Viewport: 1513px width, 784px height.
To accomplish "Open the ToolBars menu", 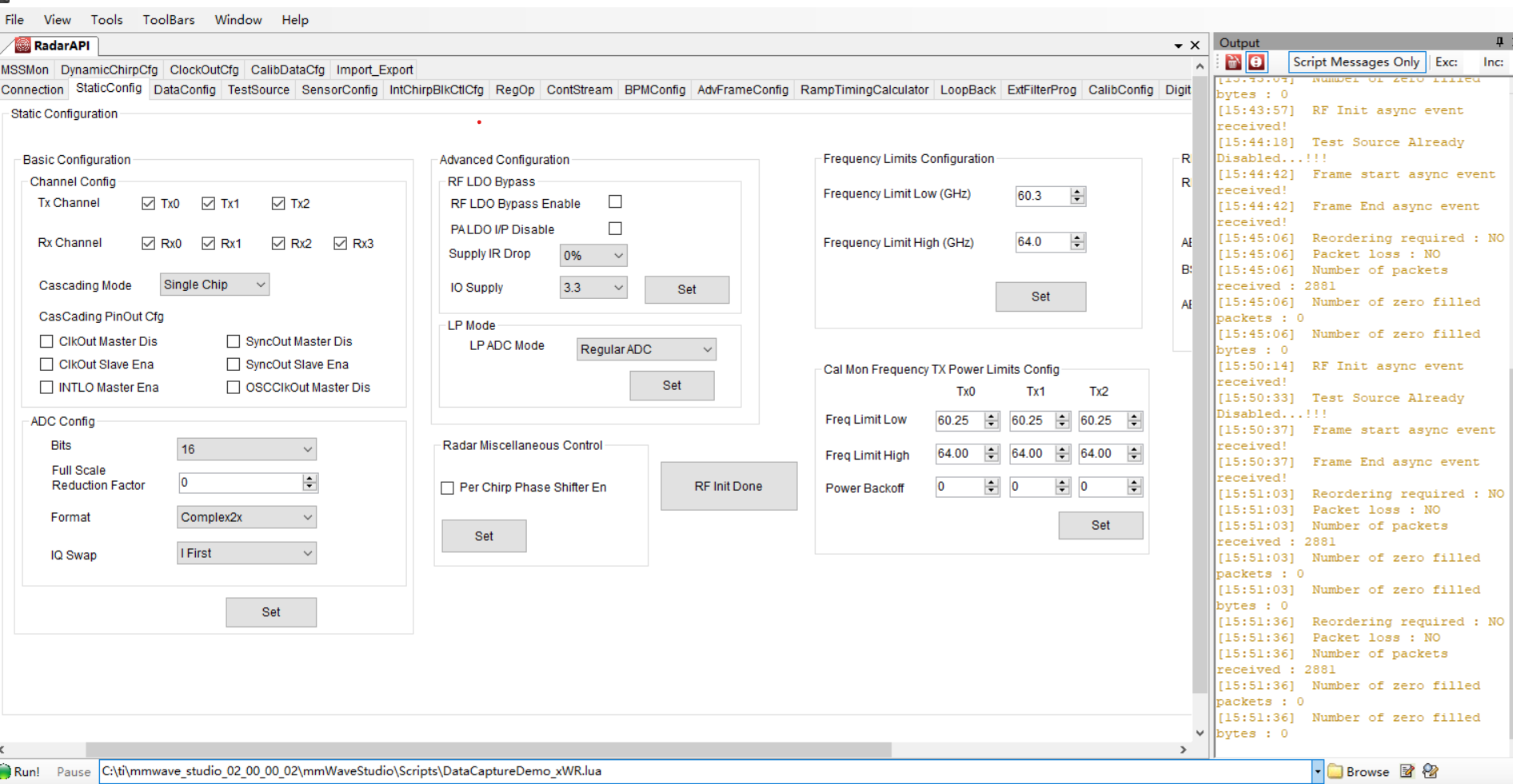I will pyautogui.click(x=169, y=19).
